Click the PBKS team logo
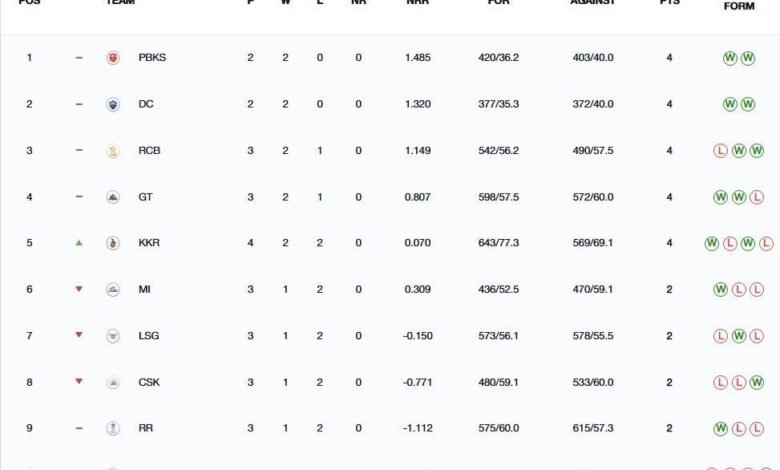 113,58
